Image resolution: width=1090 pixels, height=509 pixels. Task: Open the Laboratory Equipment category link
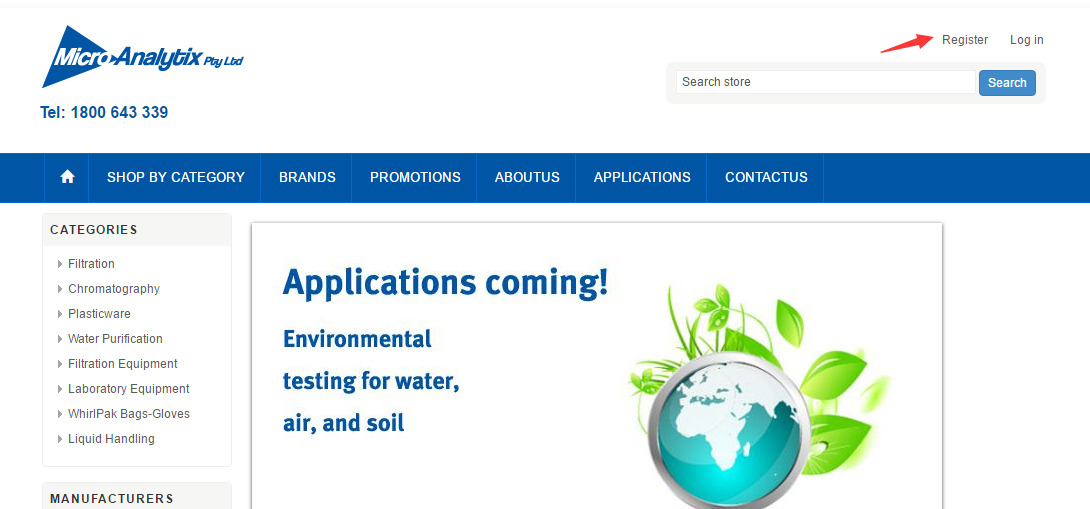(x=129, y=389)
